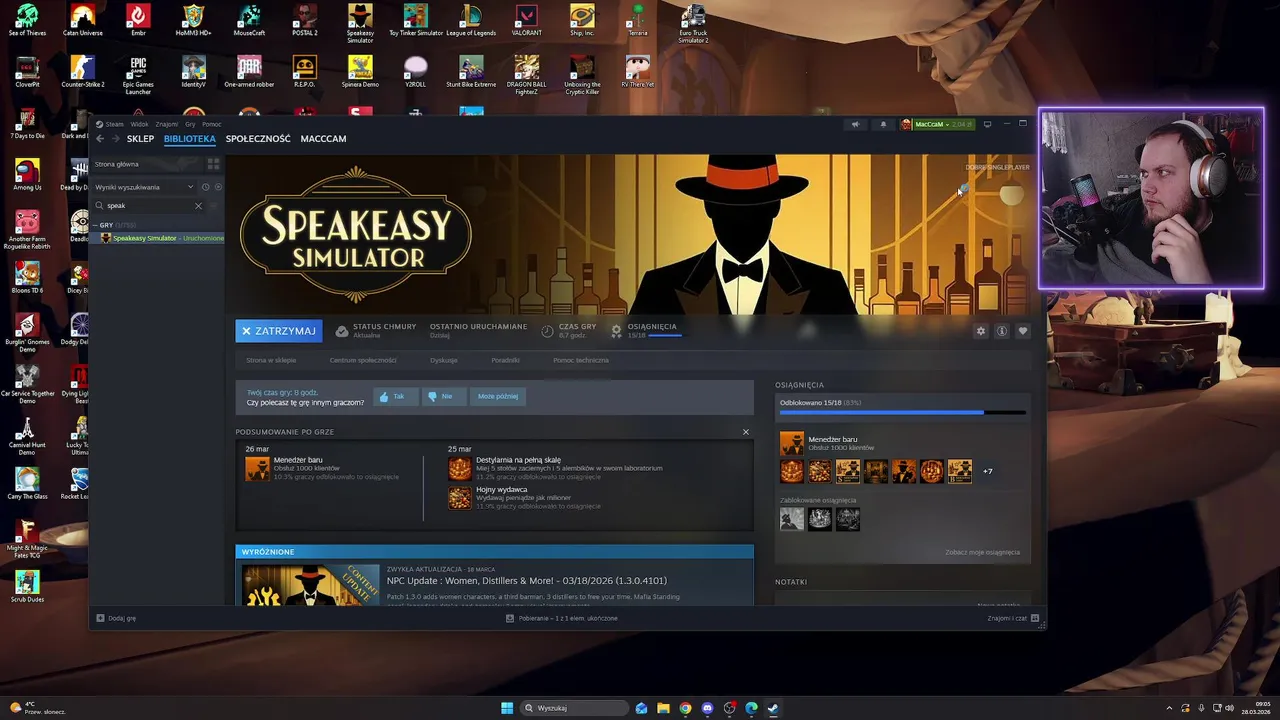Viewport: 1280px width, 720px height.
Task: Open Catan Universe desktop shortcut
Action: [82, 20]
